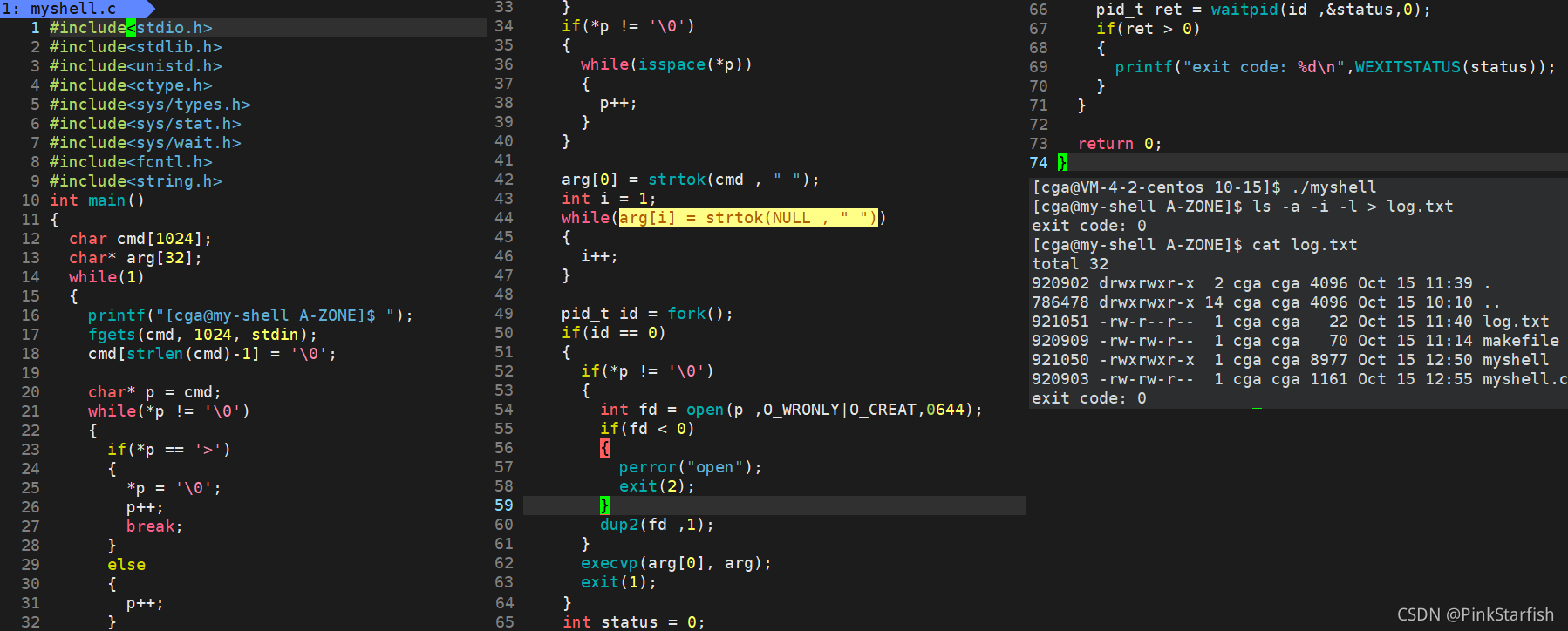The image size is (1568, 631).
Task: Place cursor on 'int main()'
Action: [97, 200]
